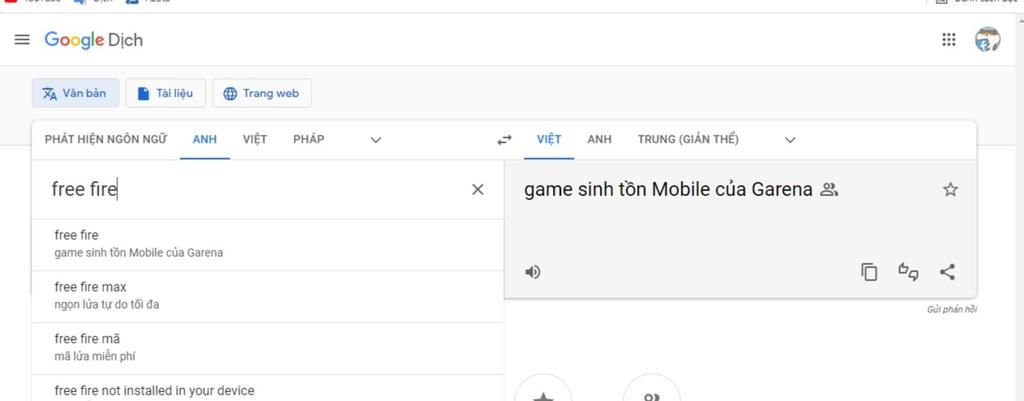
Task: Rate this translation
Action: [908, 271]
